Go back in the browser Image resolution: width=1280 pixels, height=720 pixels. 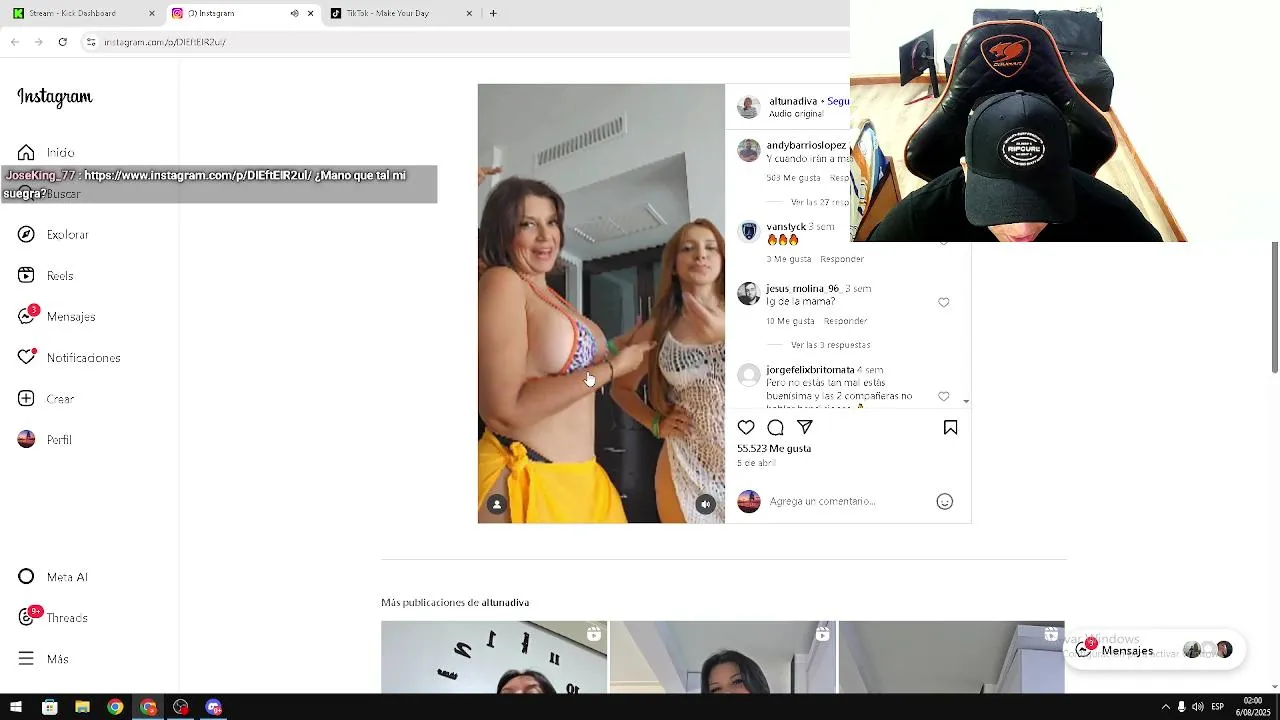pos(14,42)
